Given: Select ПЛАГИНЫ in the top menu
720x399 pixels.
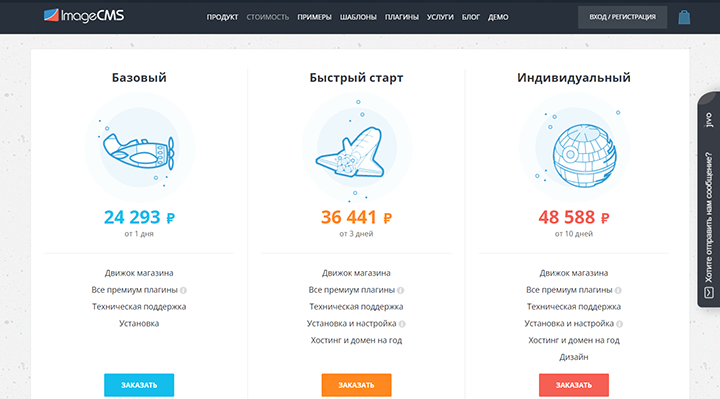Looking at the screenshot, I should (x=402, y=17).
